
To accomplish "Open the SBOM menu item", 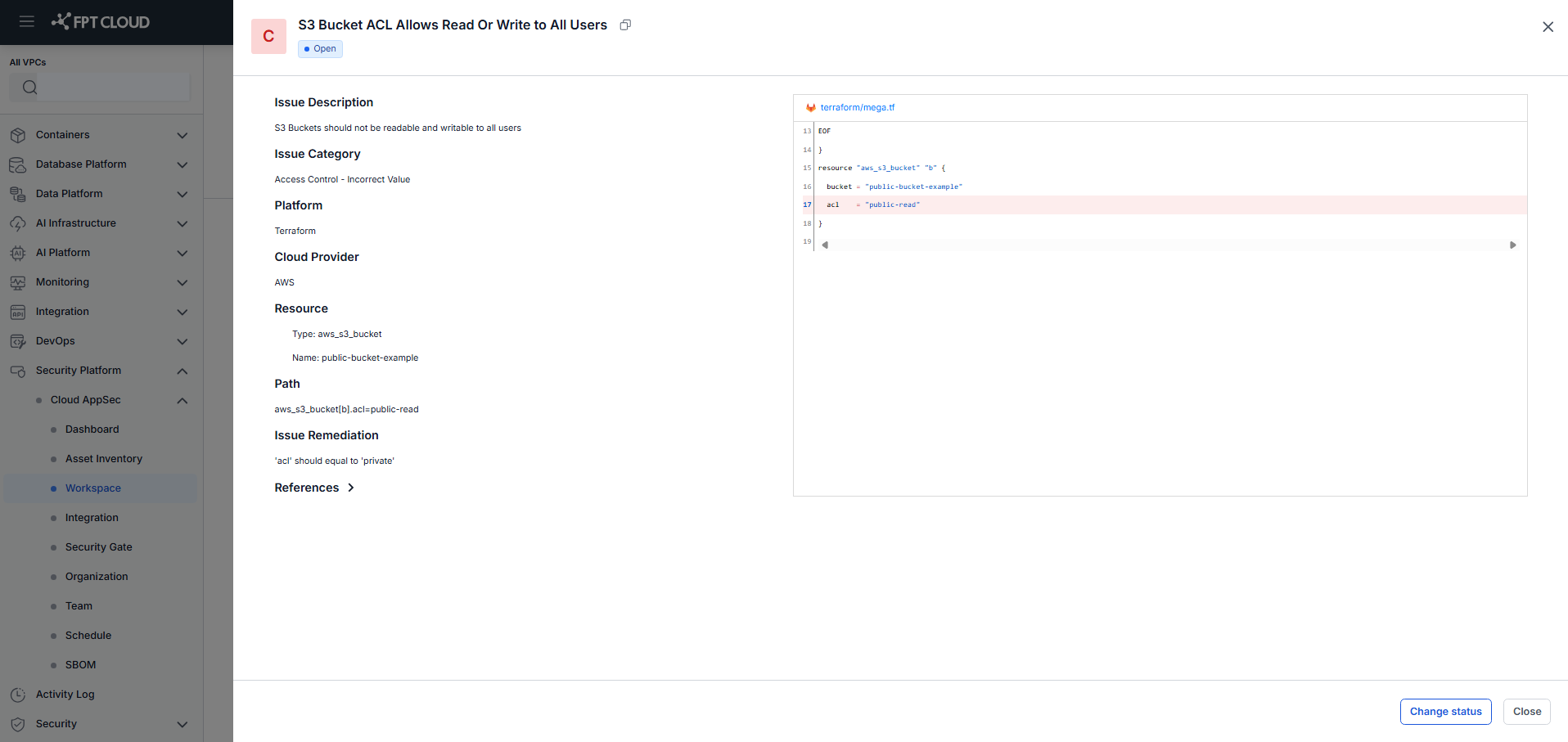I will pyautogui.click(x=80, y=665).
